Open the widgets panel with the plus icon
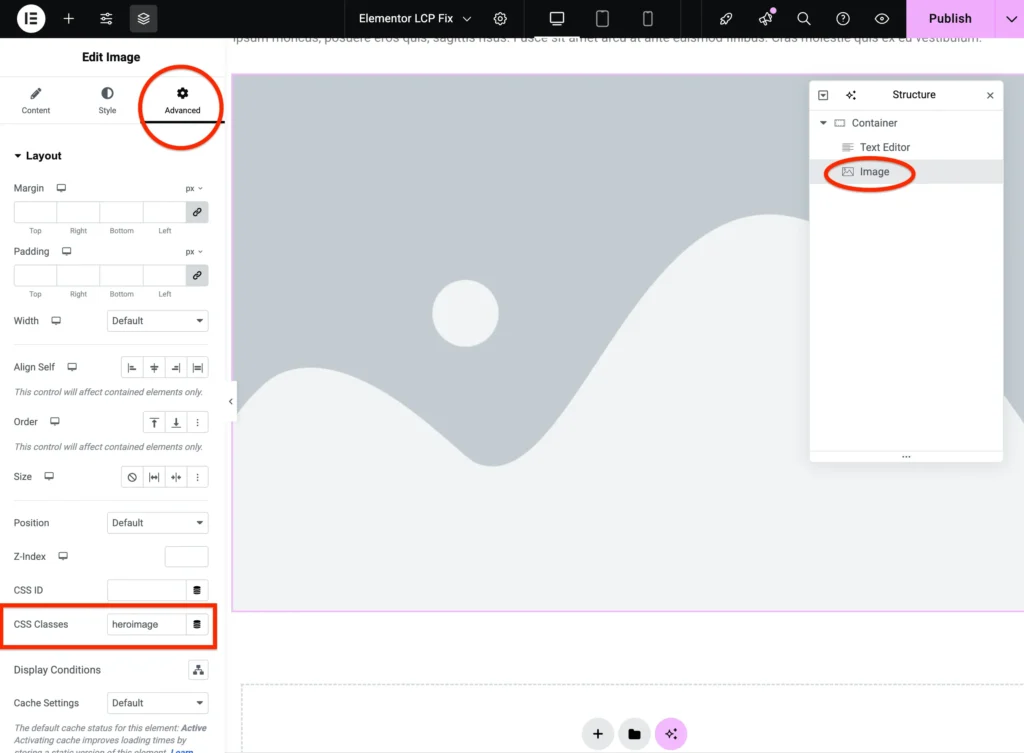Image resolution: width=1024 pixels, height=753 pixels. (68, 18)
